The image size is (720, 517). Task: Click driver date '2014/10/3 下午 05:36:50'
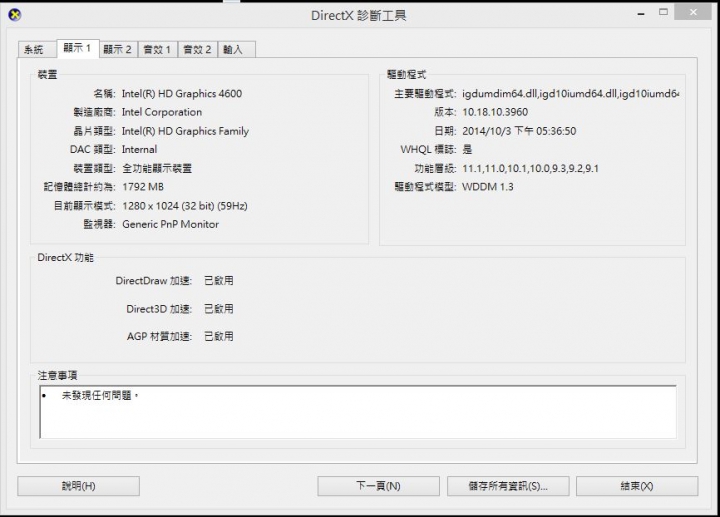(x=519, y=131)
